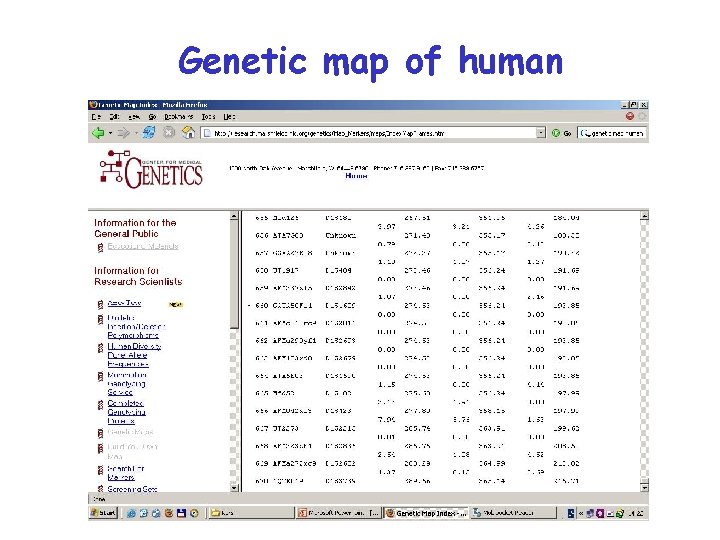
Task: Switch to Genetic Map Index taskbar button
Action: pyautogui.click(x=427, y=513)
